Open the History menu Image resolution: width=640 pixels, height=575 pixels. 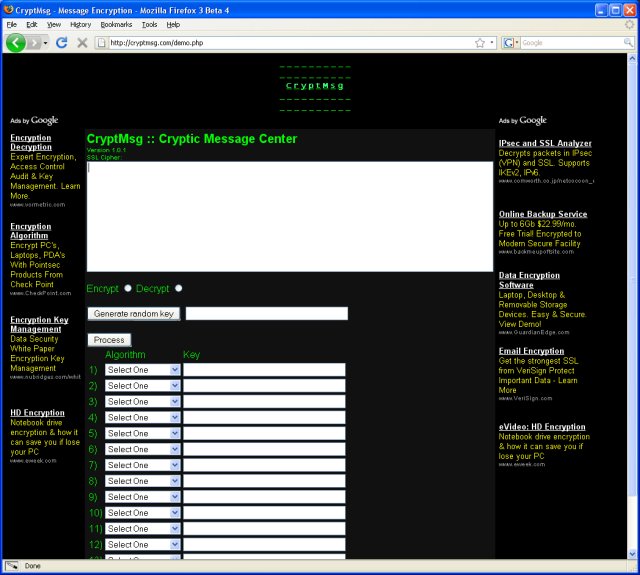pyautogui.click(x=80, y=24)
